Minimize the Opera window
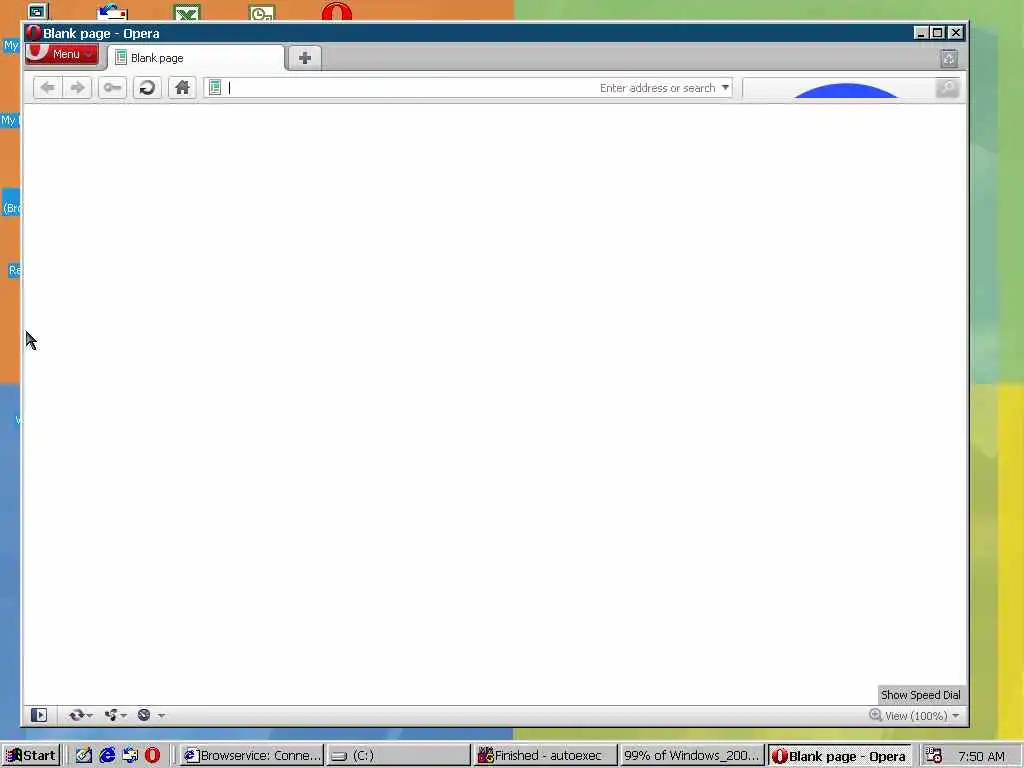The width and height of the screenshot is (1024, 768). coord(921,33)
